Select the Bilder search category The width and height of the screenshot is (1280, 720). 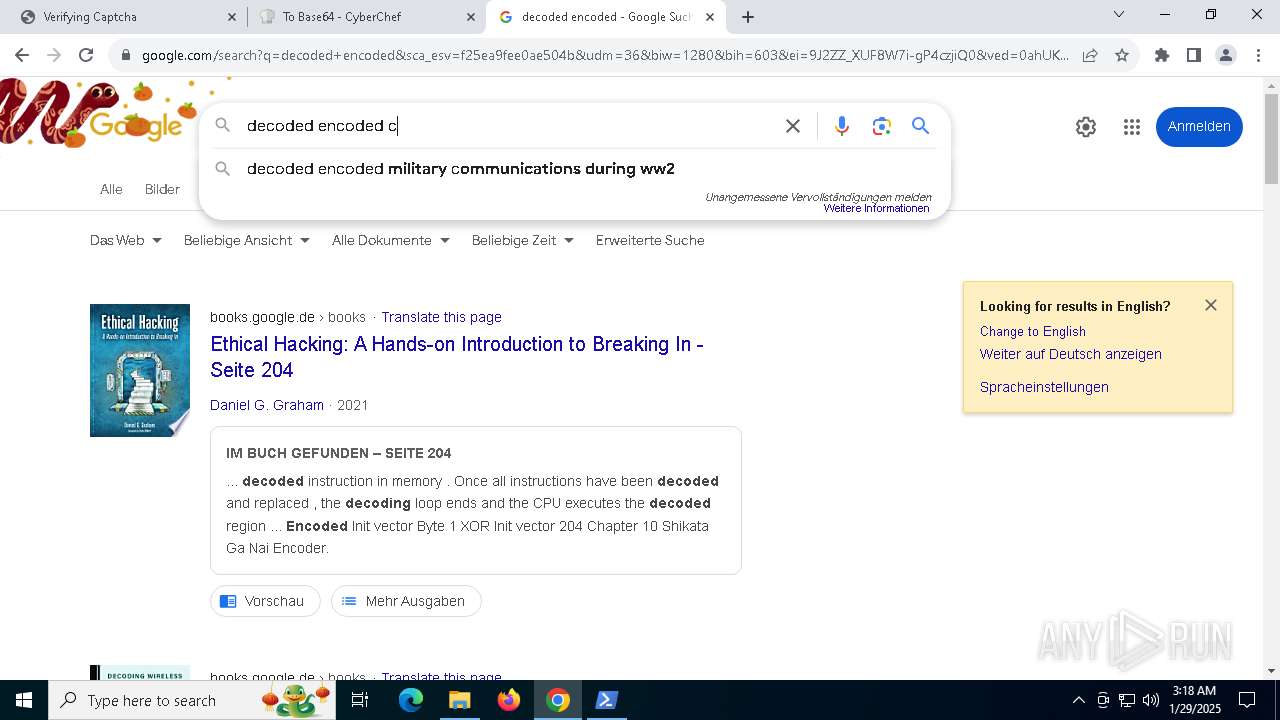[x=162, y=189]
